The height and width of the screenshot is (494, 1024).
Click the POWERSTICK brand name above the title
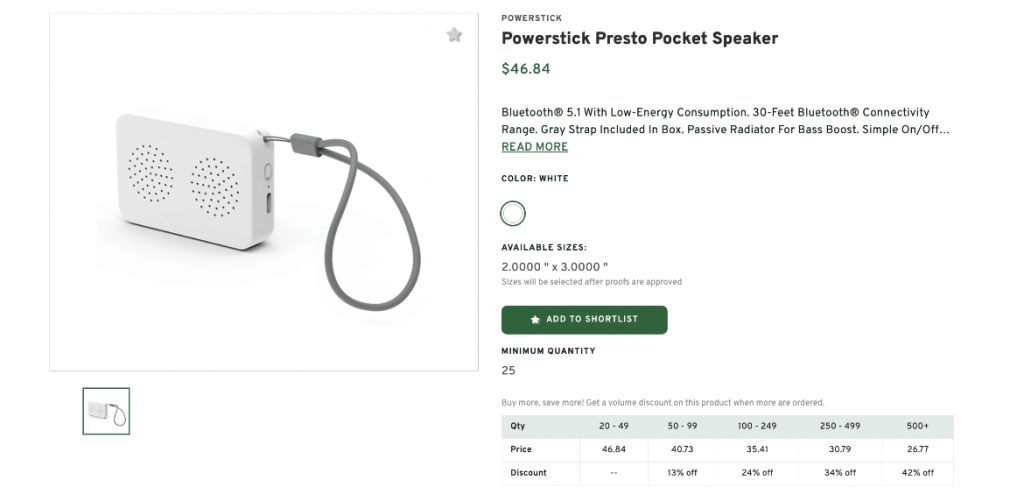click(x=531, y=17)
